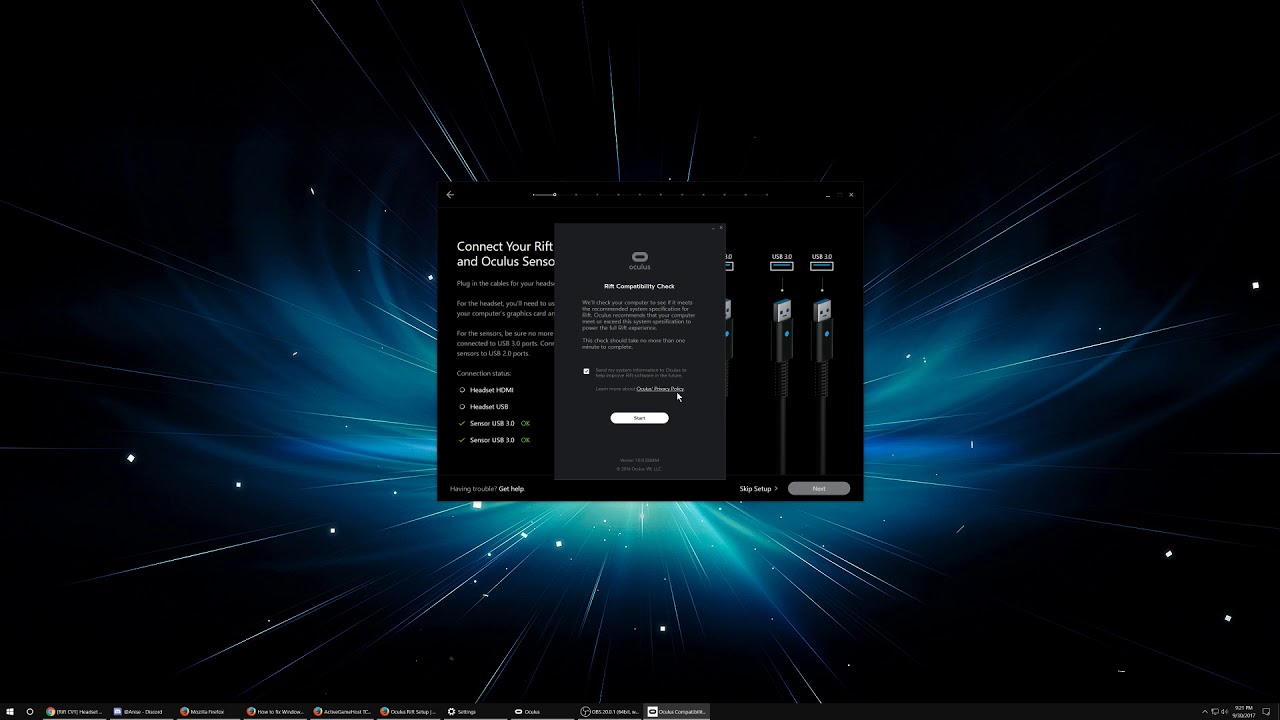Open the clock and date flyout
Viewport: 1280px width, 720px height.
[1245, 712]
